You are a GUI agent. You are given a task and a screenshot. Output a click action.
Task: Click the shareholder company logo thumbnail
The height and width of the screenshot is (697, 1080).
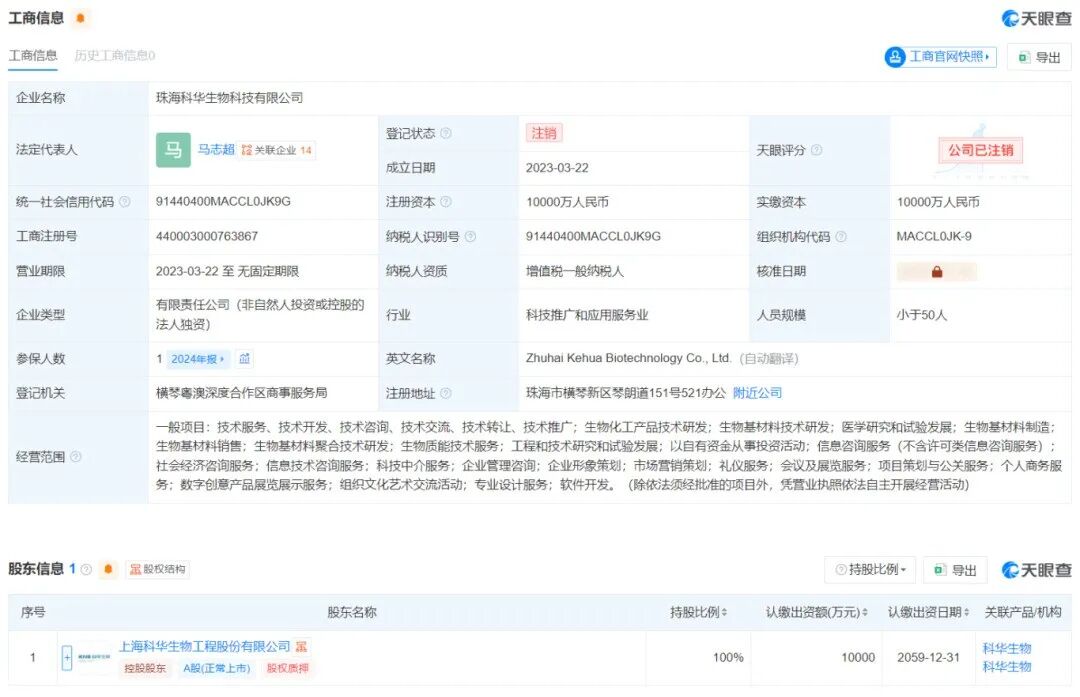pos(95,657)
